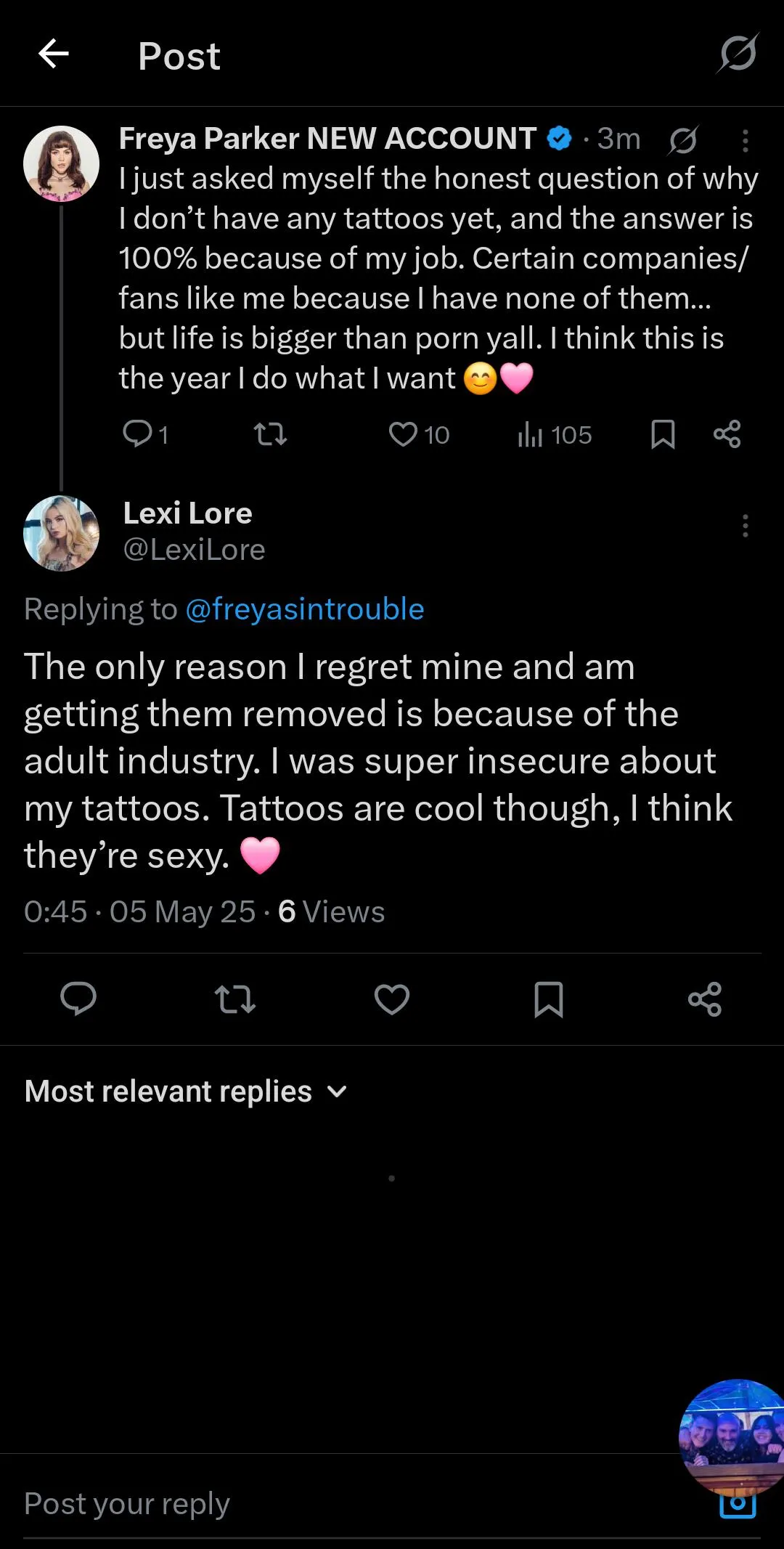Tap the back arrow in header
Screen dimensions: 784x1549
[x=54, y=54]
